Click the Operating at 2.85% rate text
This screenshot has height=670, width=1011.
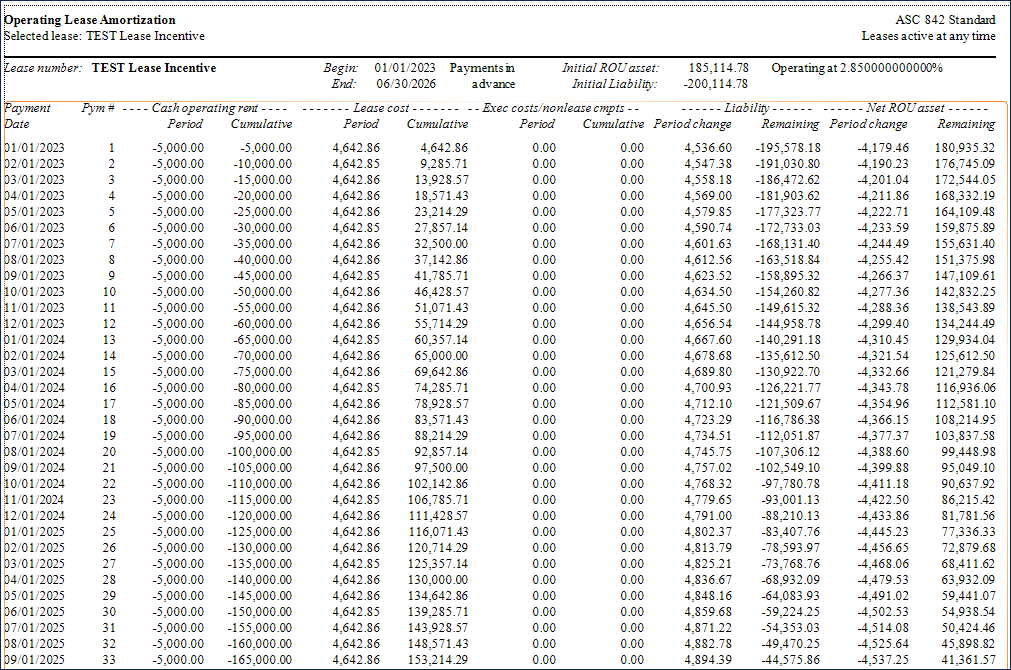pyautogui.click(x=857, y=68)
